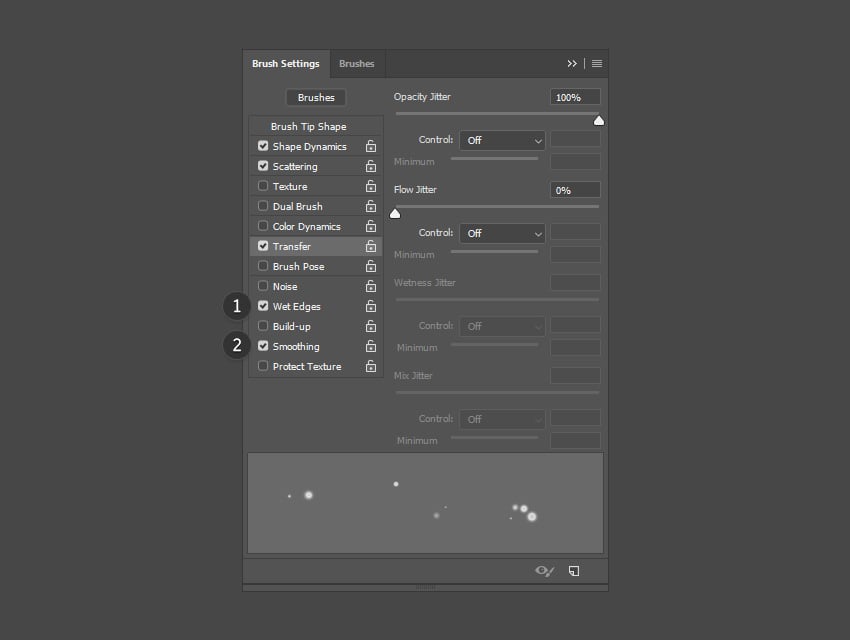Lock the Scattering settings

371,166
